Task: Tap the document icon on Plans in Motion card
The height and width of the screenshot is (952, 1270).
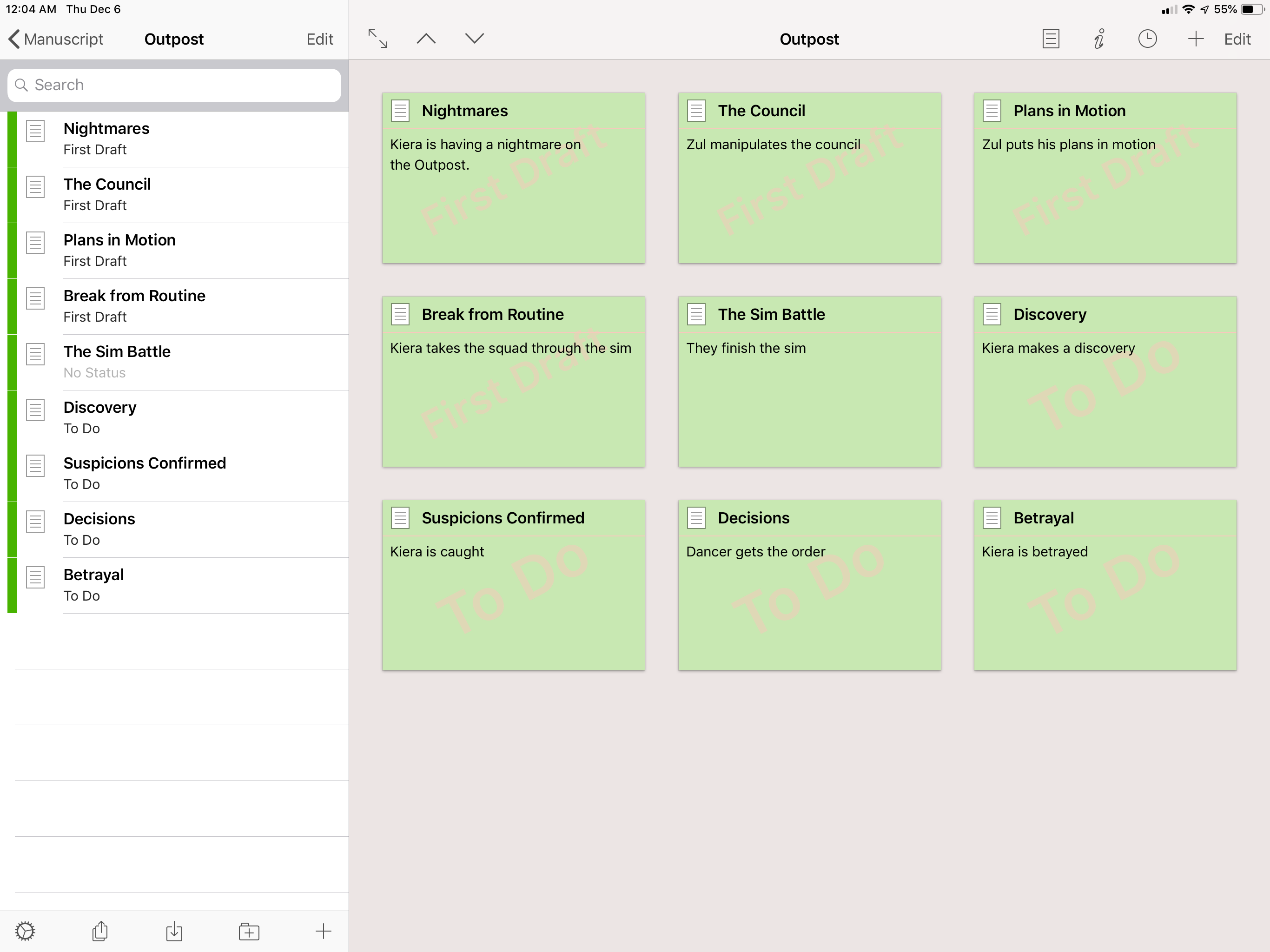Action: (992, 110)
